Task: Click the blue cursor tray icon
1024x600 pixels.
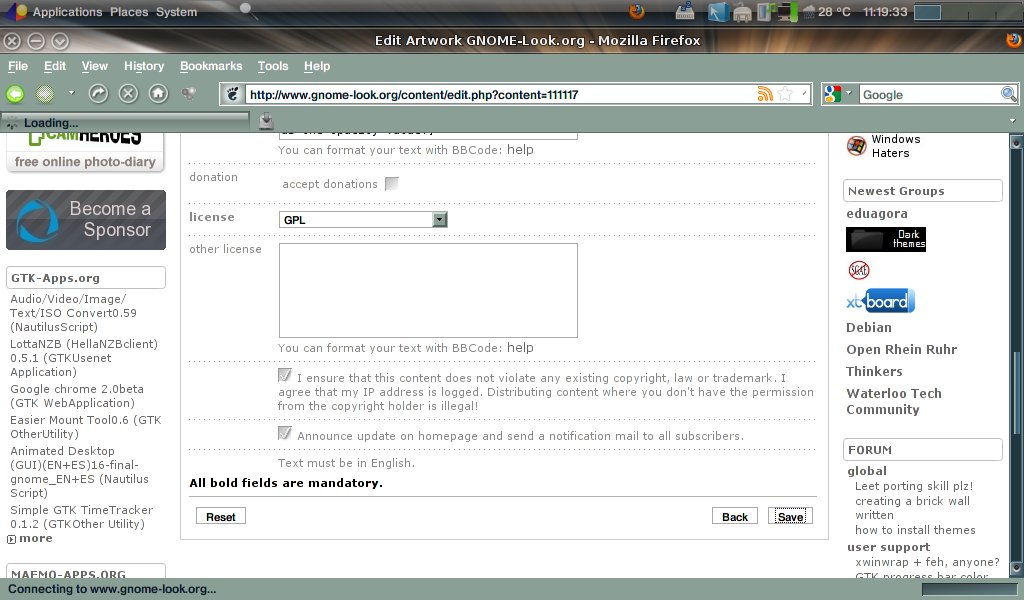Action: [718, 12]
